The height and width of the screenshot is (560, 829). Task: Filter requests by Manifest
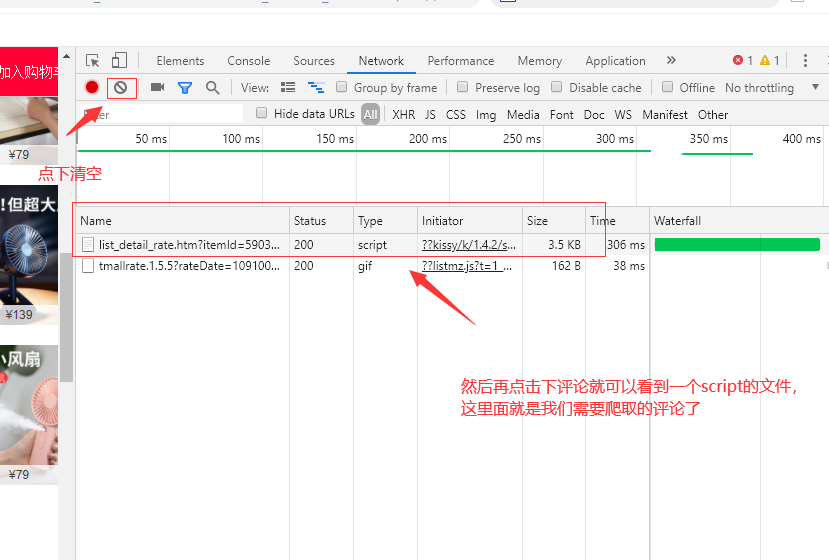click(665, 115)
